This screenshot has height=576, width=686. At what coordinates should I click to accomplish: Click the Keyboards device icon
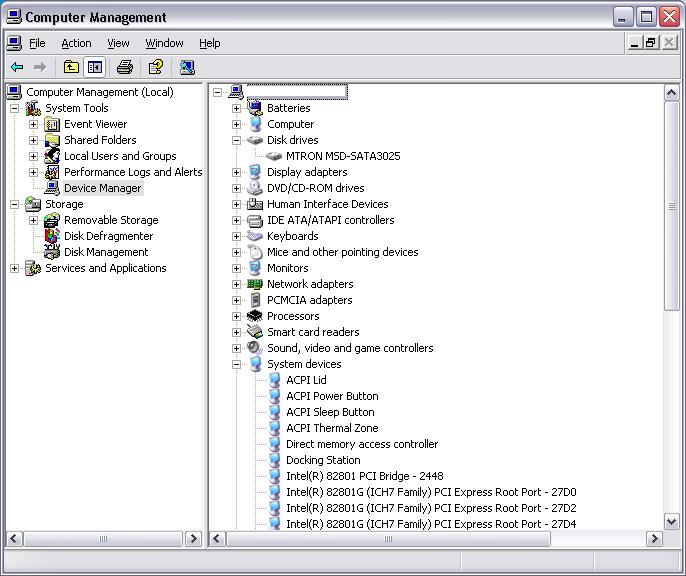(x=255, y=236)
